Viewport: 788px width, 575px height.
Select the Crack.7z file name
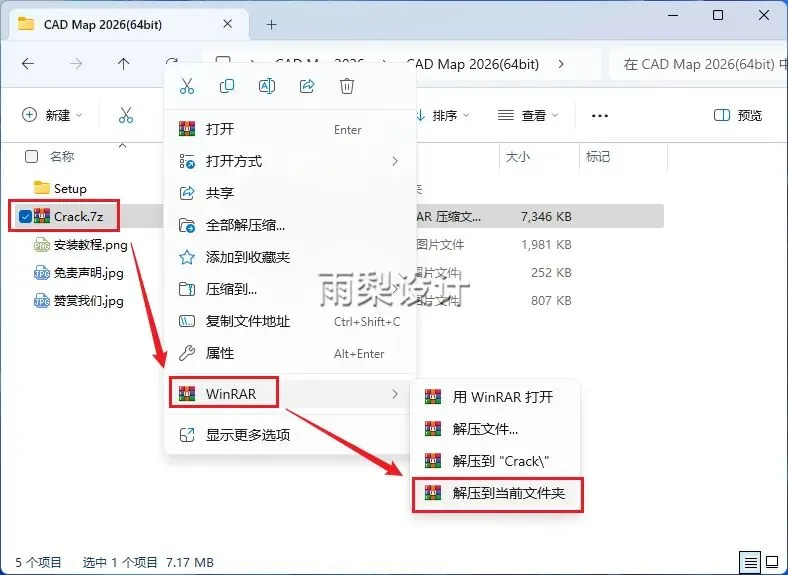78,217
